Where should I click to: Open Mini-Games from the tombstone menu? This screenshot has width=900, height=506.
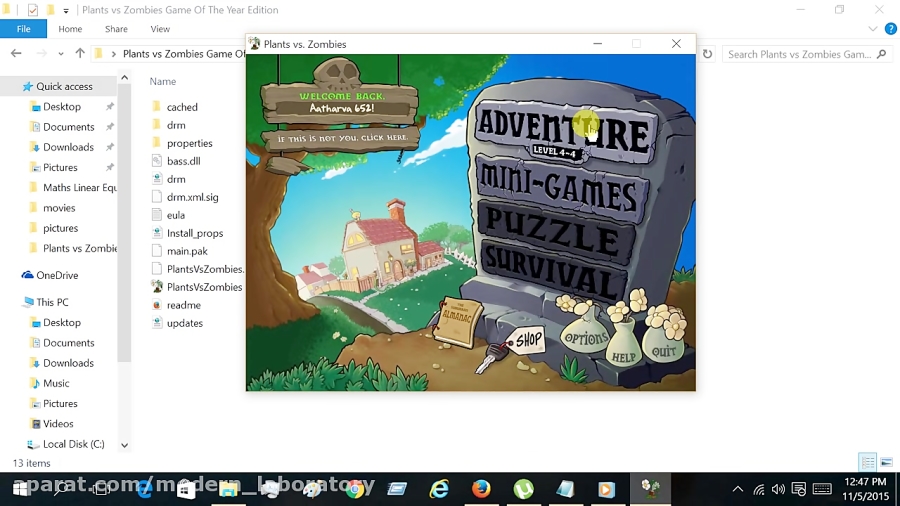coord(560,192)
